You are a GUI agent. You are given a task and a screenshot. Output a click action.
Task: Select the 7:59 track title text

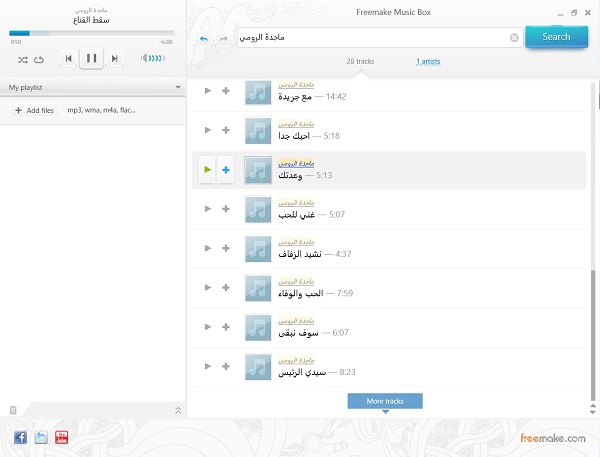pos(301,294)
